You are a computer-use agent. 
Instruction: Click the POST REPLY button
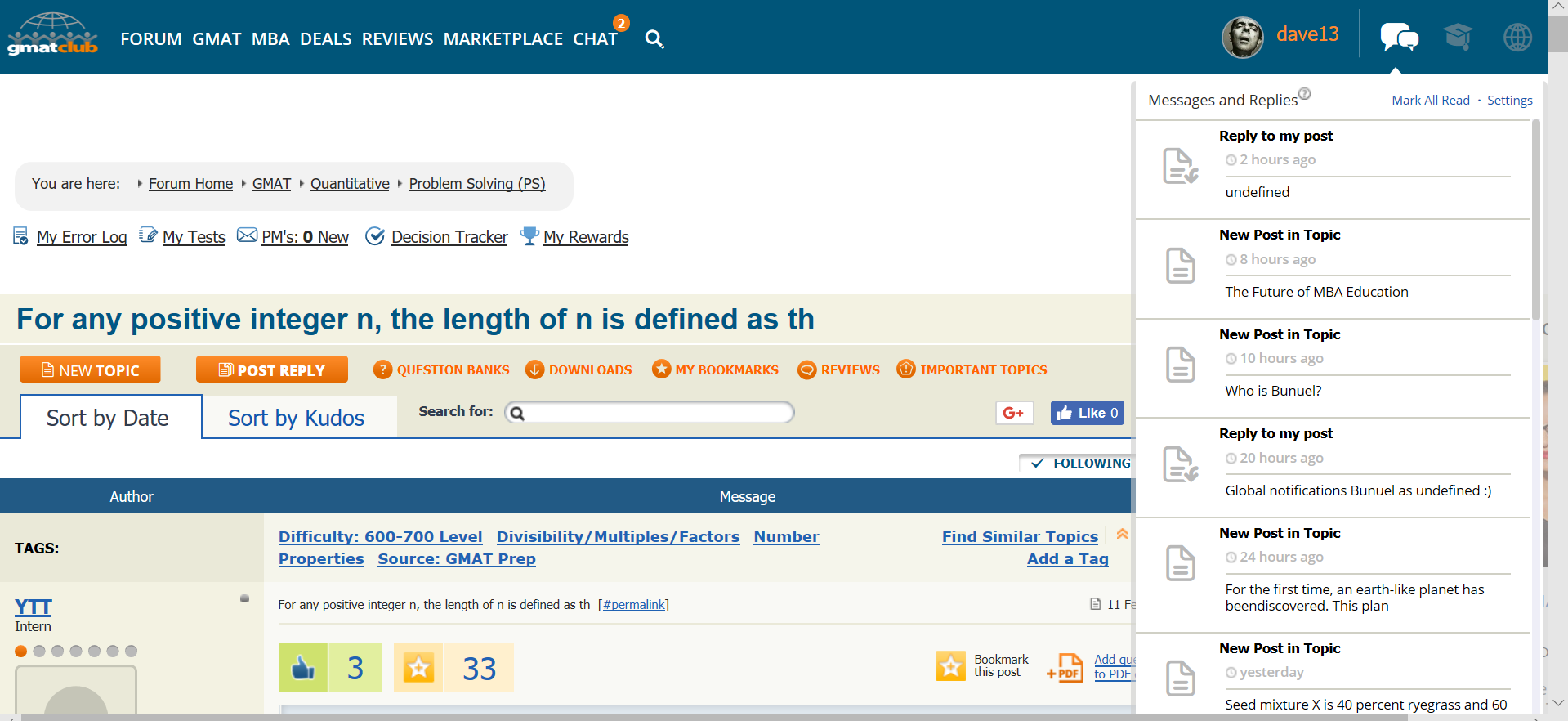(x=271, y=369)
